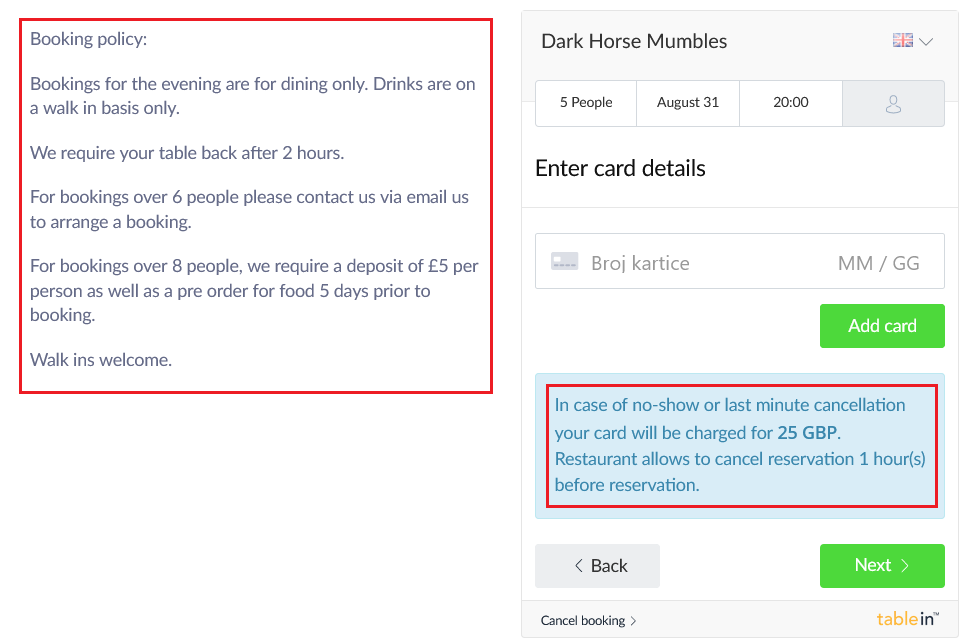Click the guest profile person icon
The image size is (968, 644).
894,104
